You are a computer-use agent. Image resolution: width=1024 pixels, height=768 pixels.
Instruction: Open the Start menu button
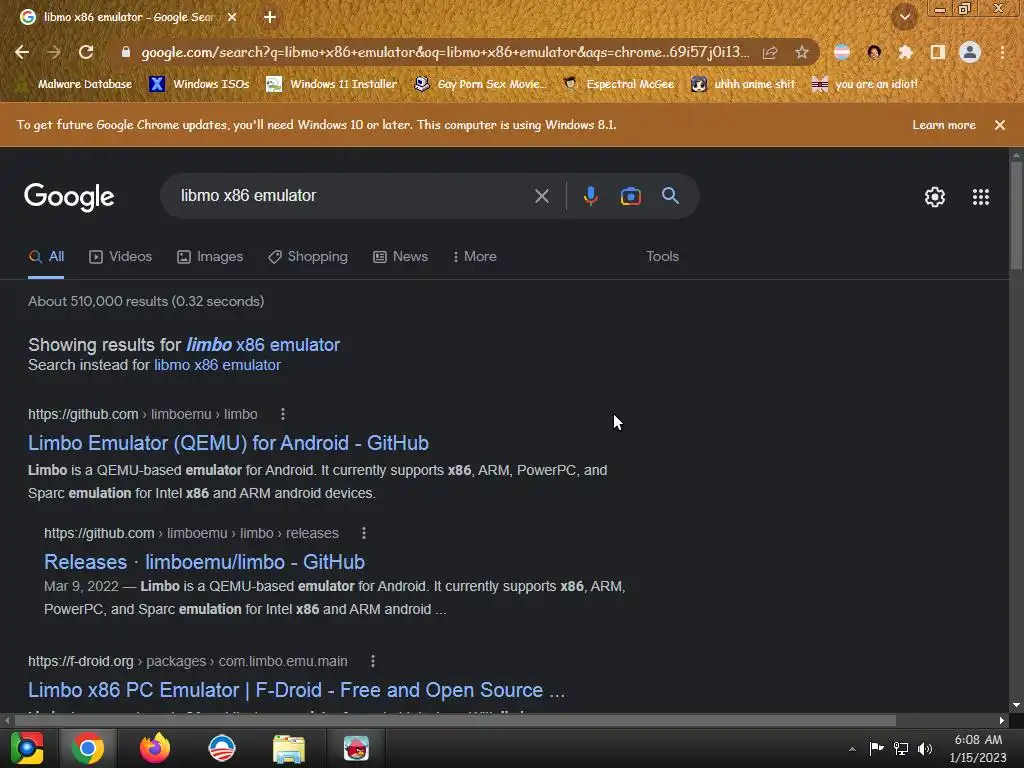(x=27, y=748)
